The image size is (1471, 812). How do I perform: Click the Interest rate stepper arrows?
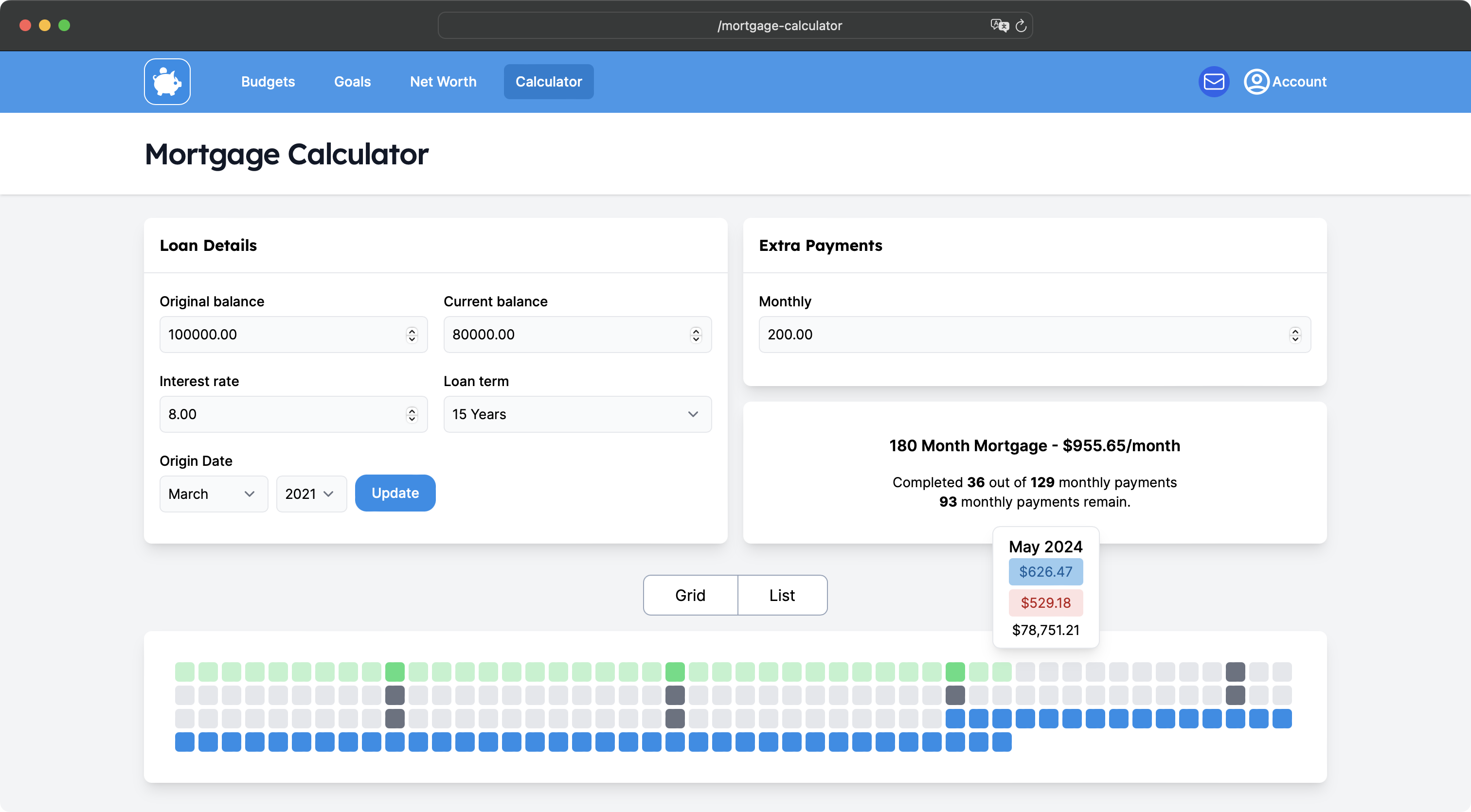(x=412, y=414)
